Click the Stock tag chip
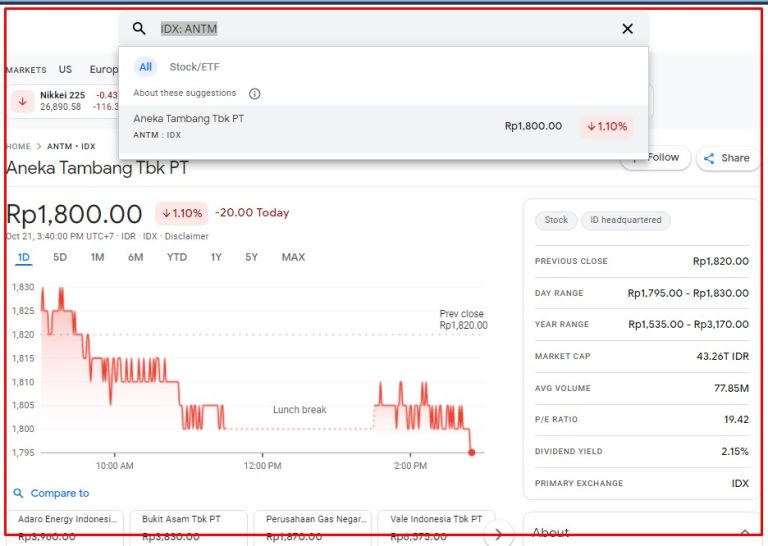 click(556, 220)
